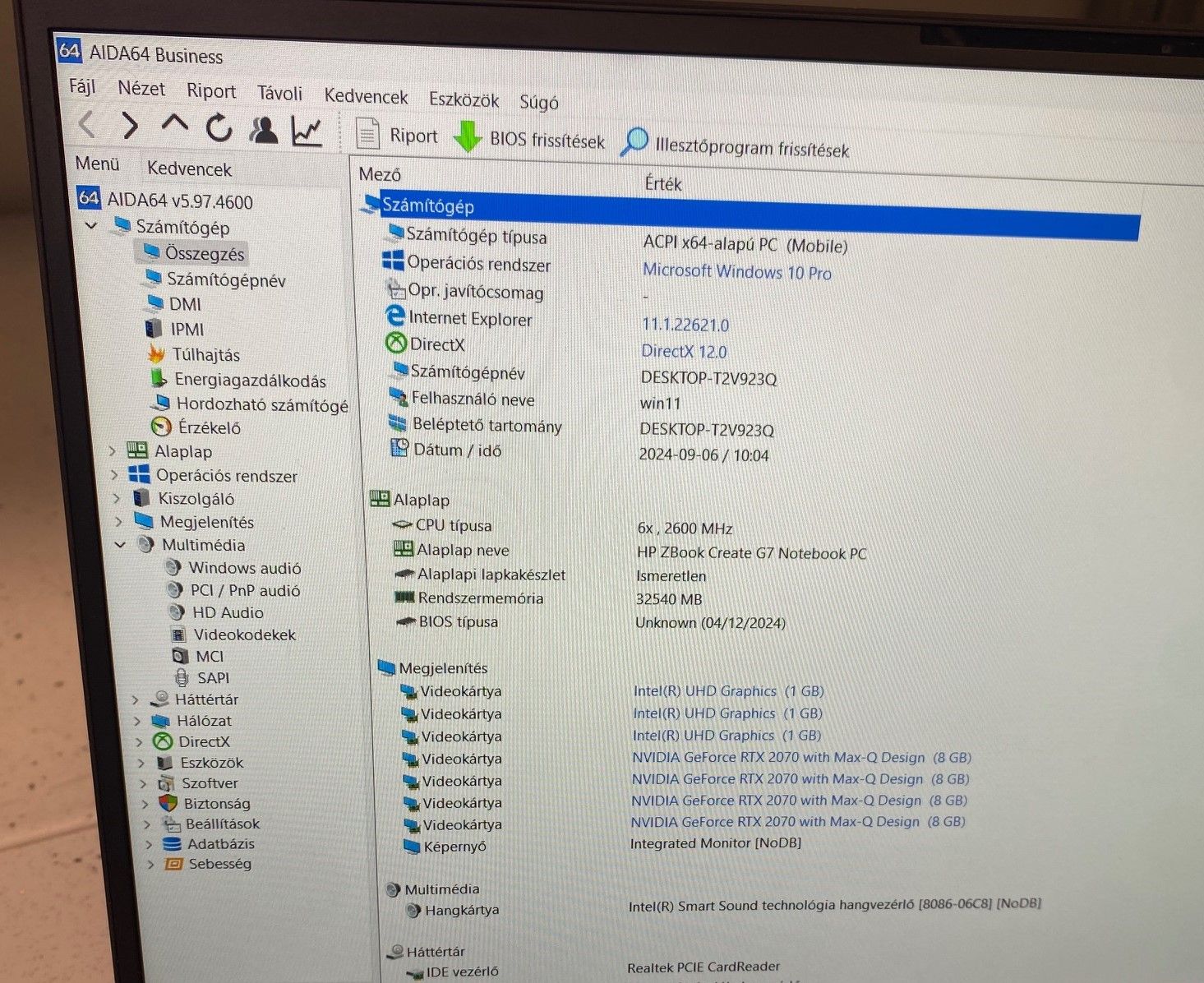Click the Eszközök tree icon
The height and width of the screenshot is (983, 1204).
[164, 763]
